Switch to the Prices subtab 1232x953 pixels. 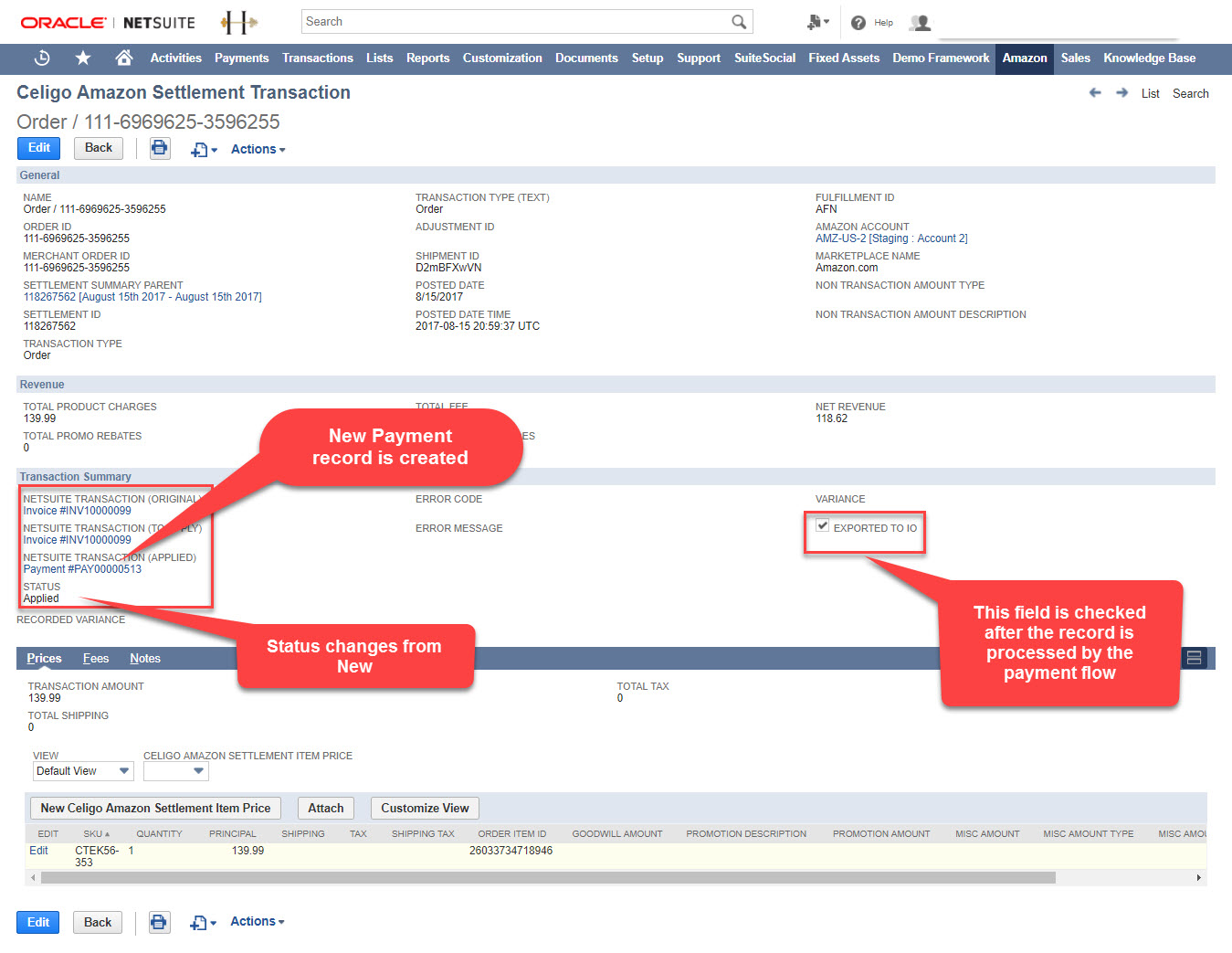click(44, 658)
